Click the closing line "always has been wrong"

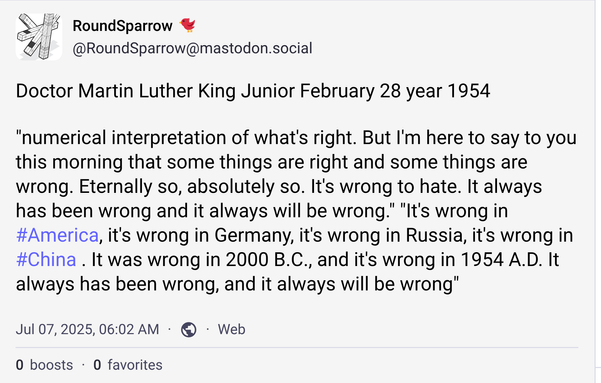pos(237,284)
